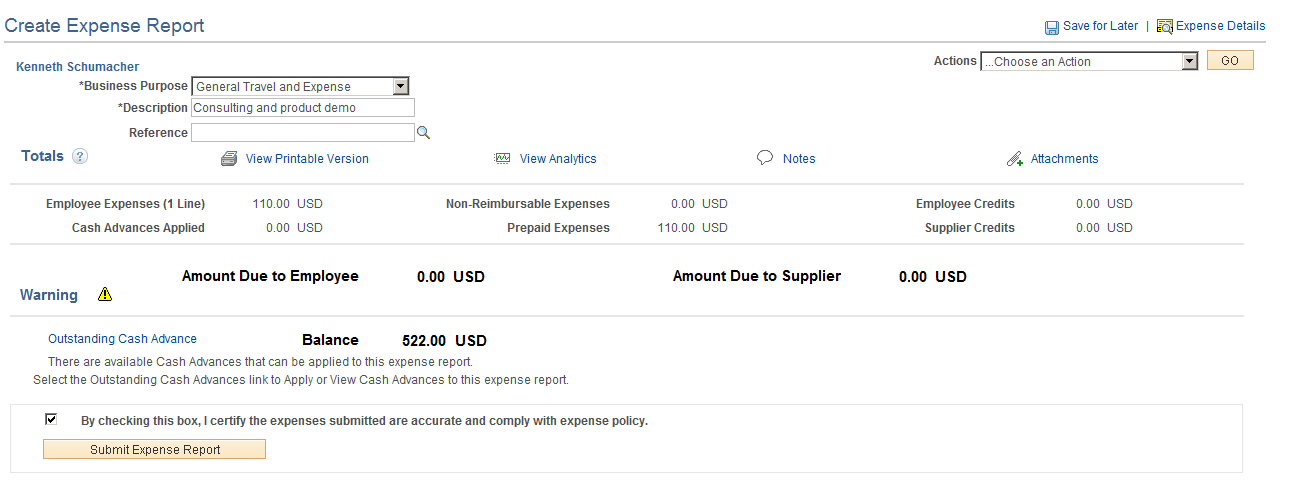This screenshot has width=1290, height=491.
Task: Click the Supplier Credits label
Action: [x=970, y=228]
